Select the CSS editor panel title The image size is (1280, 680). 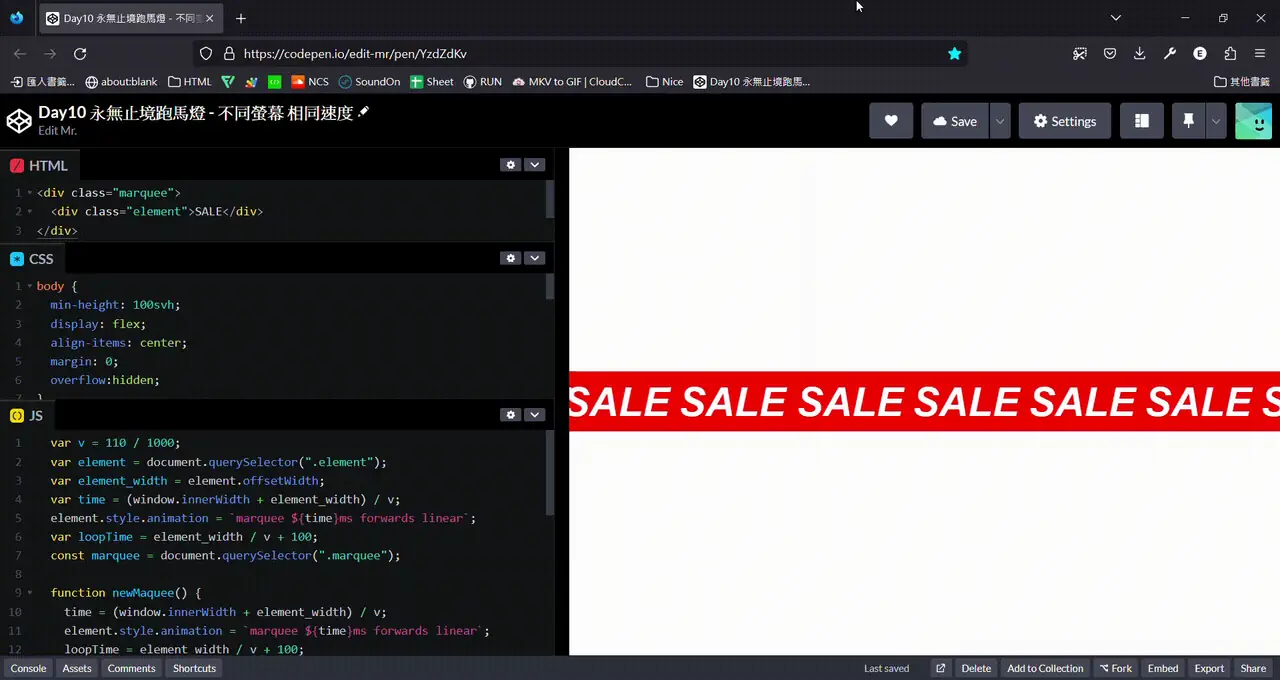click(x=32, y=259)
